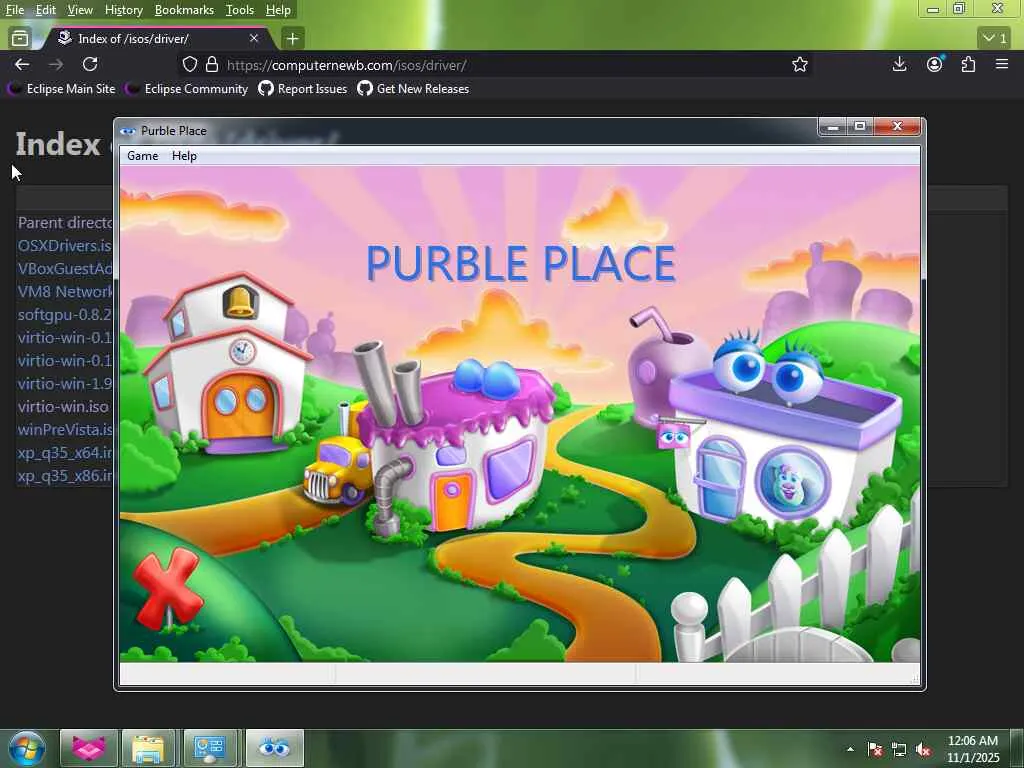The width and height of the screenshot is (1024, 768).
Task: Open Eclipse Community bookmark
Action: [187, 89]
